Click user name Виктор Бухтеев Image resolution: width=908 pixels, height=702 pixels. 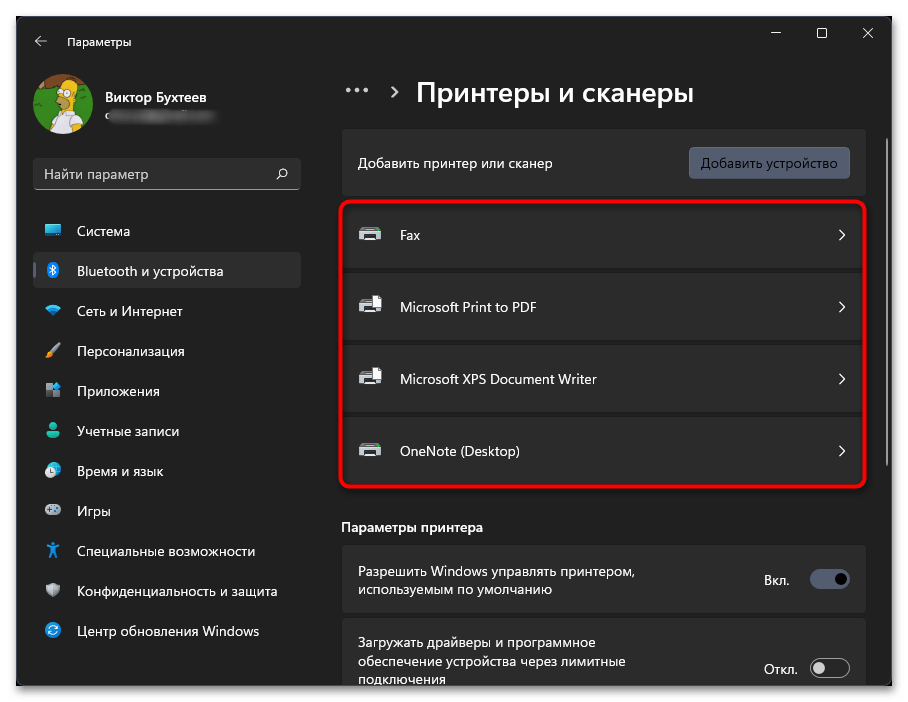point(155,97)
